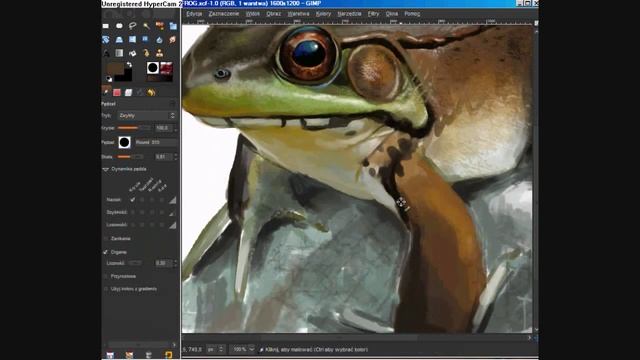Open the Obraz menu
Viewport: 640px width, 360px height.
click(x=273, y=14)
